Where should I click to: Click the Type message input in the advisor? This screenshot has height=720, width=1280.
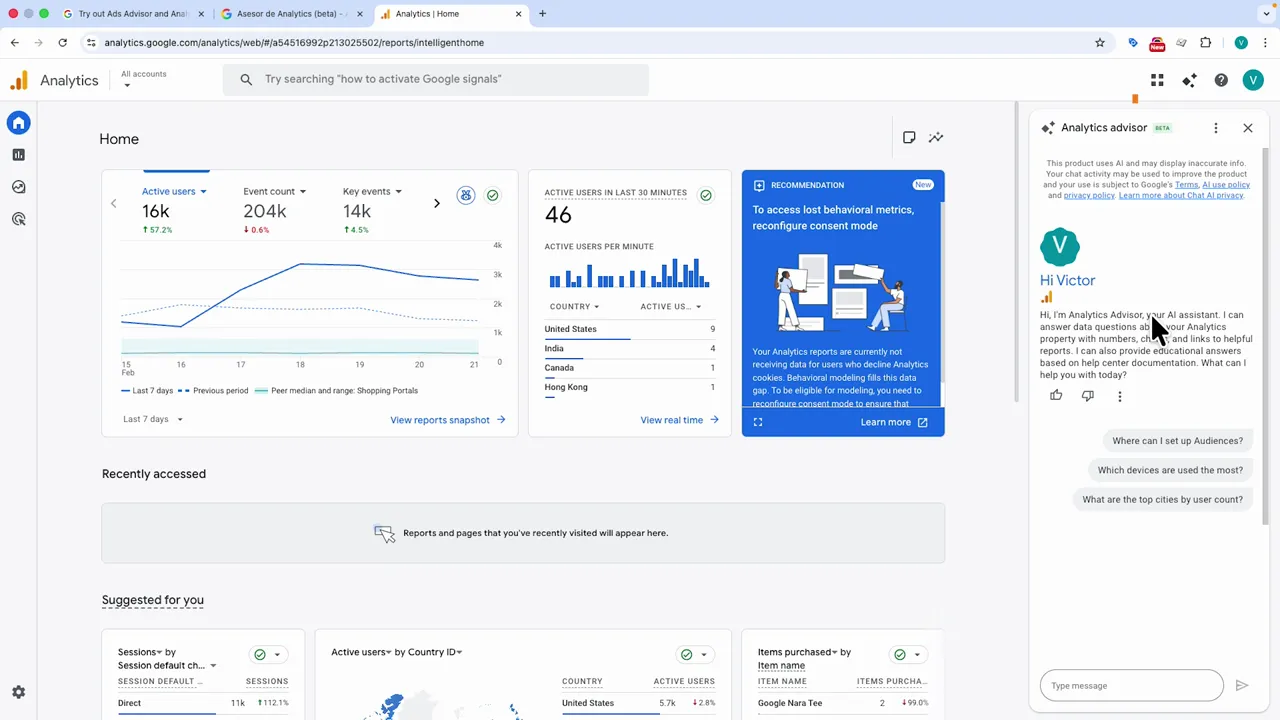coord(1131,686)
